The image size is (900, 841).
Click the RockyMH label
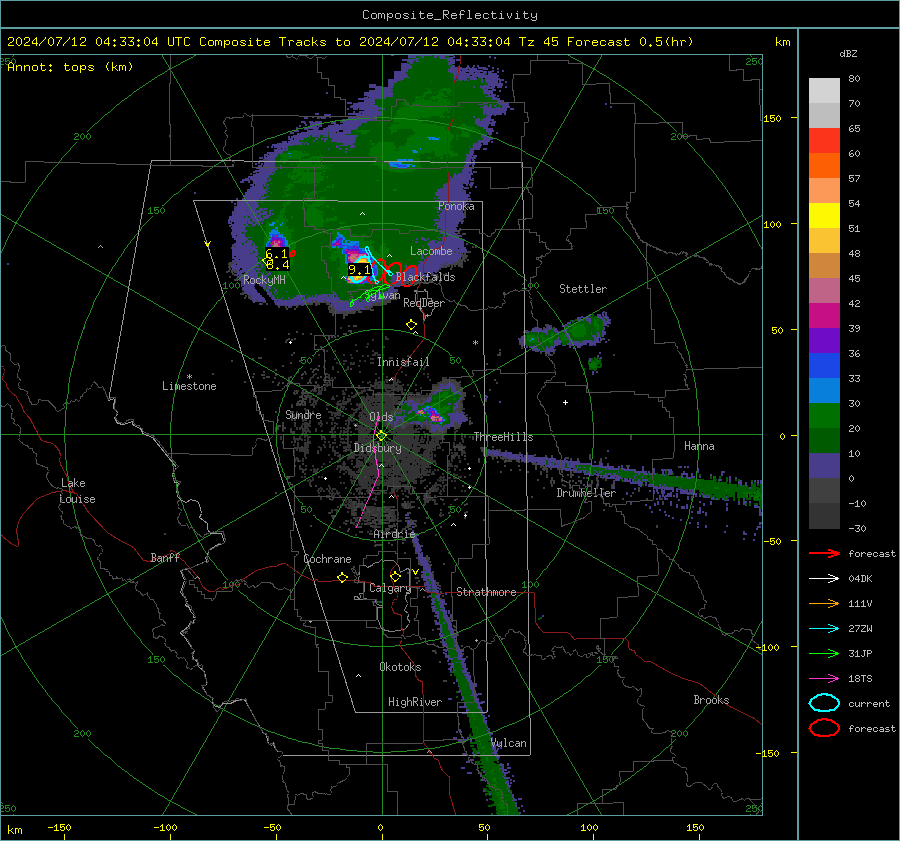coord(264,280)
